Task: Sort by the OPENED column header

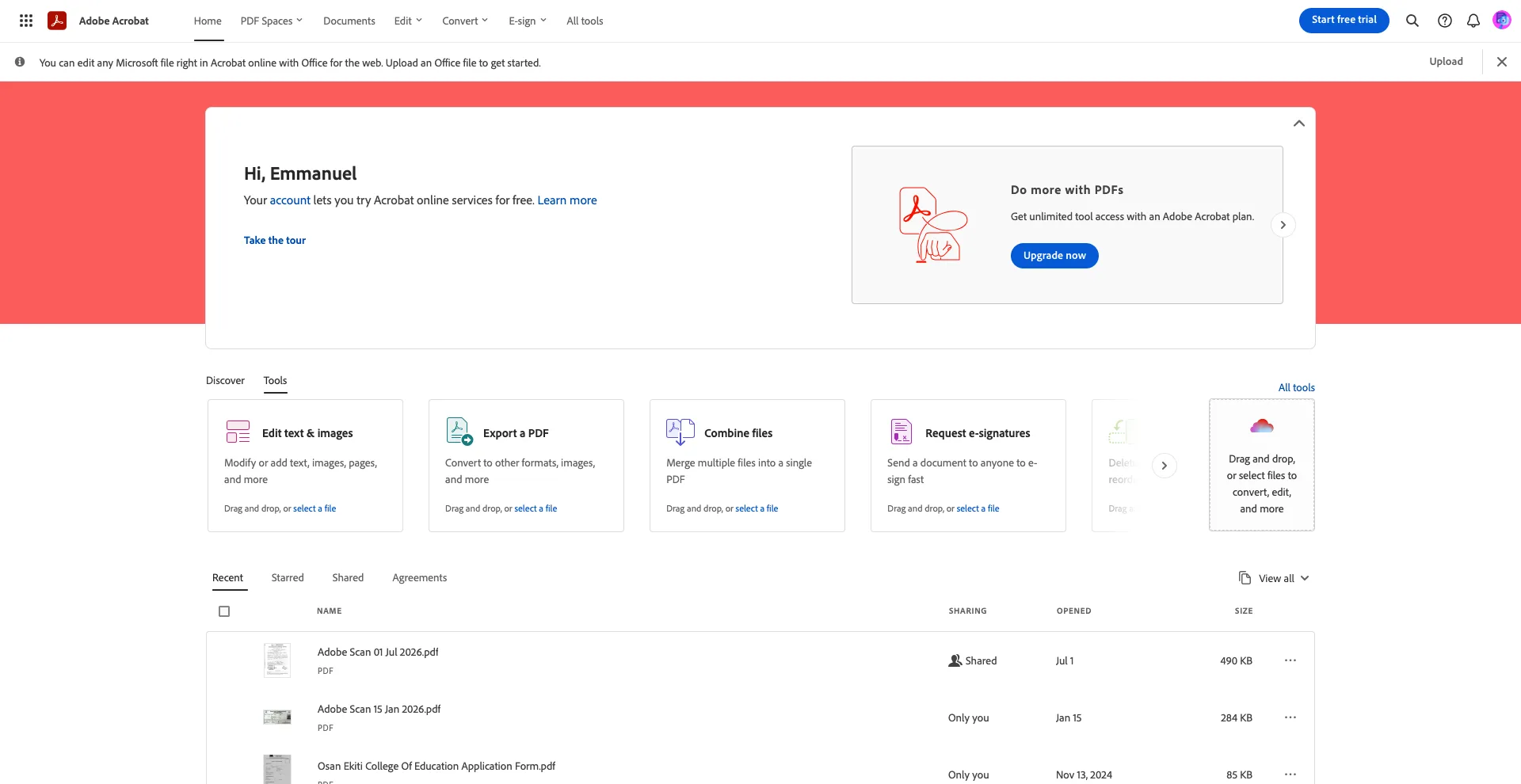Action: 1073,611
